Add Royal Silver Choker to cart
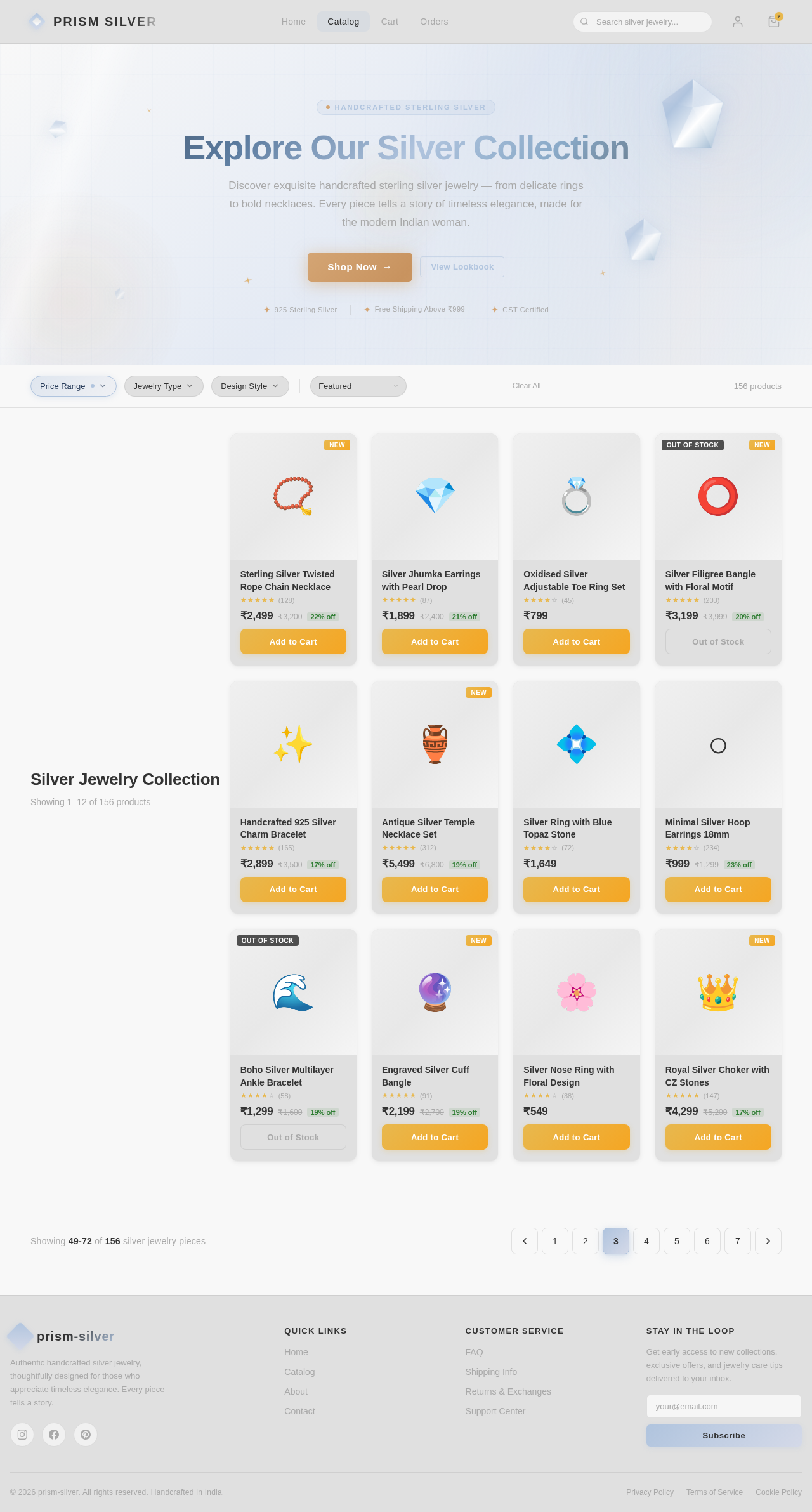 (718, 1137)
